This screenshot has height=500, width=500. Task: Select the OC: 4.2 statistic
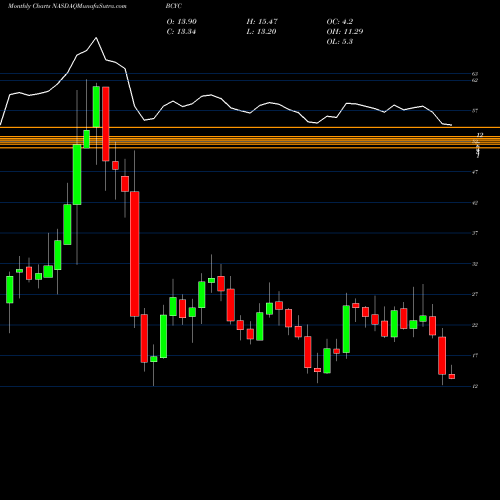(x=340, y=22)
